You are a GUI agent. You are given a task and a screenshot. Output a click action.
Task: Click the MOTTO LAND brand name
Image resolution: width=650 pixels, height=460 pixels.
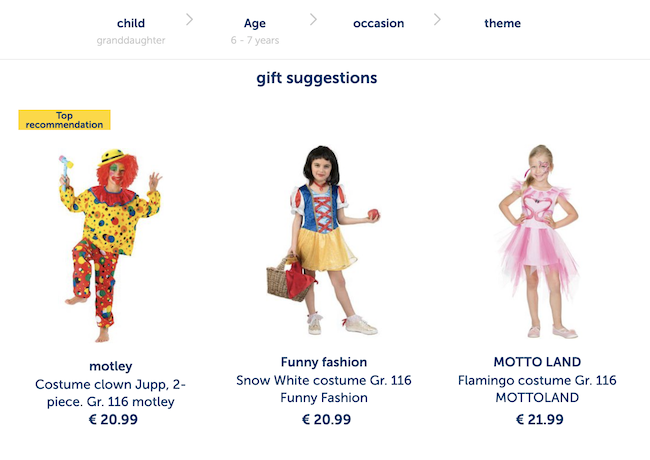[538, 362]
